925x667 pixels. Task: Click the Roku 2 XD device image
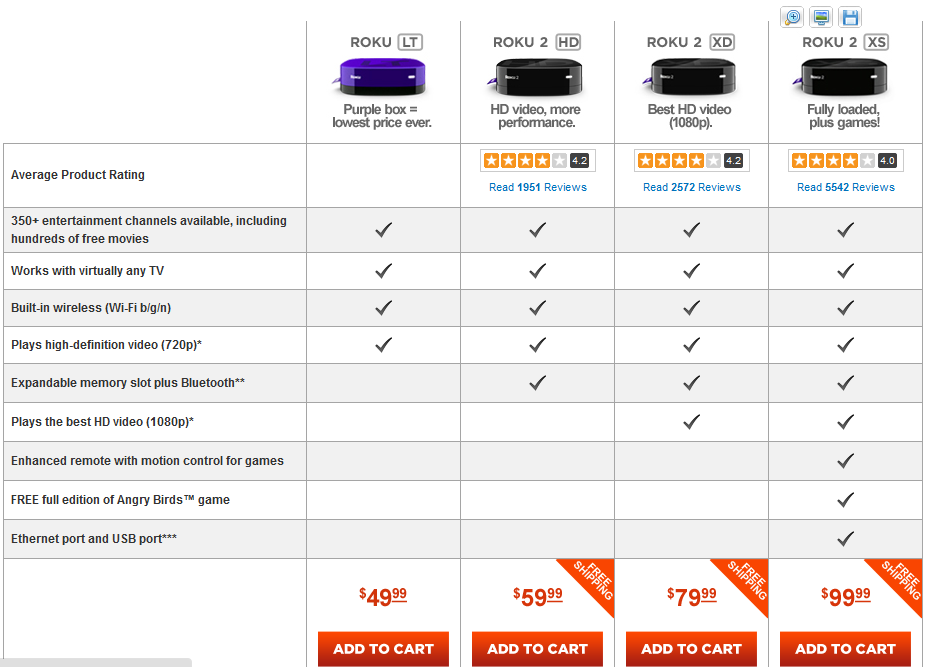[x=690, y=77]
